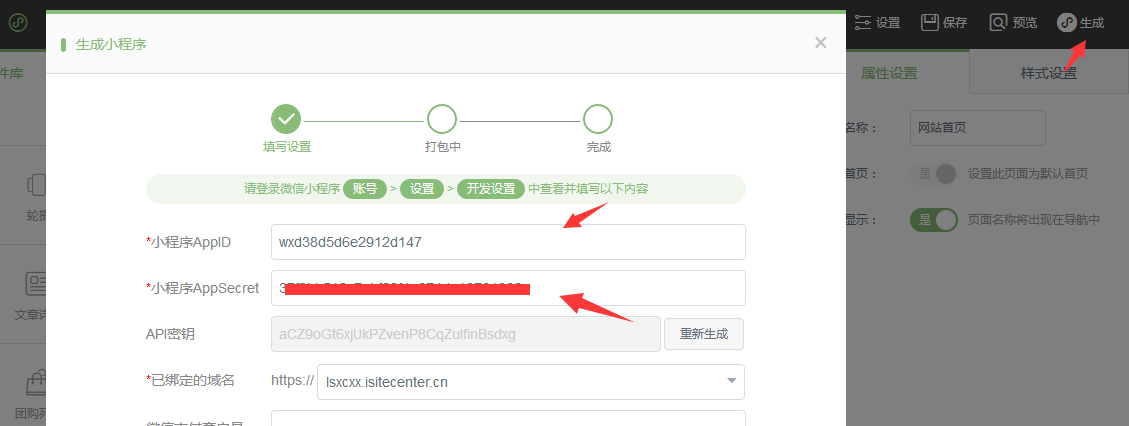Focus the 小程序AppID input field
The image size is (1129, 426).
[x=508, y=242]
